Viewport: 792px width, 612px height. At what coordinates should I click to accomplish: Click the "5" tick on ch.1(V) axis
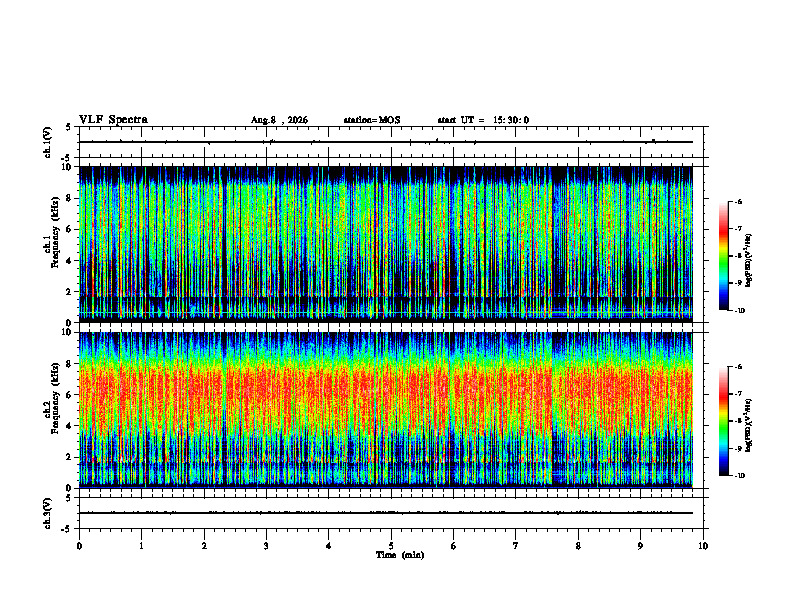pos(69,127)
